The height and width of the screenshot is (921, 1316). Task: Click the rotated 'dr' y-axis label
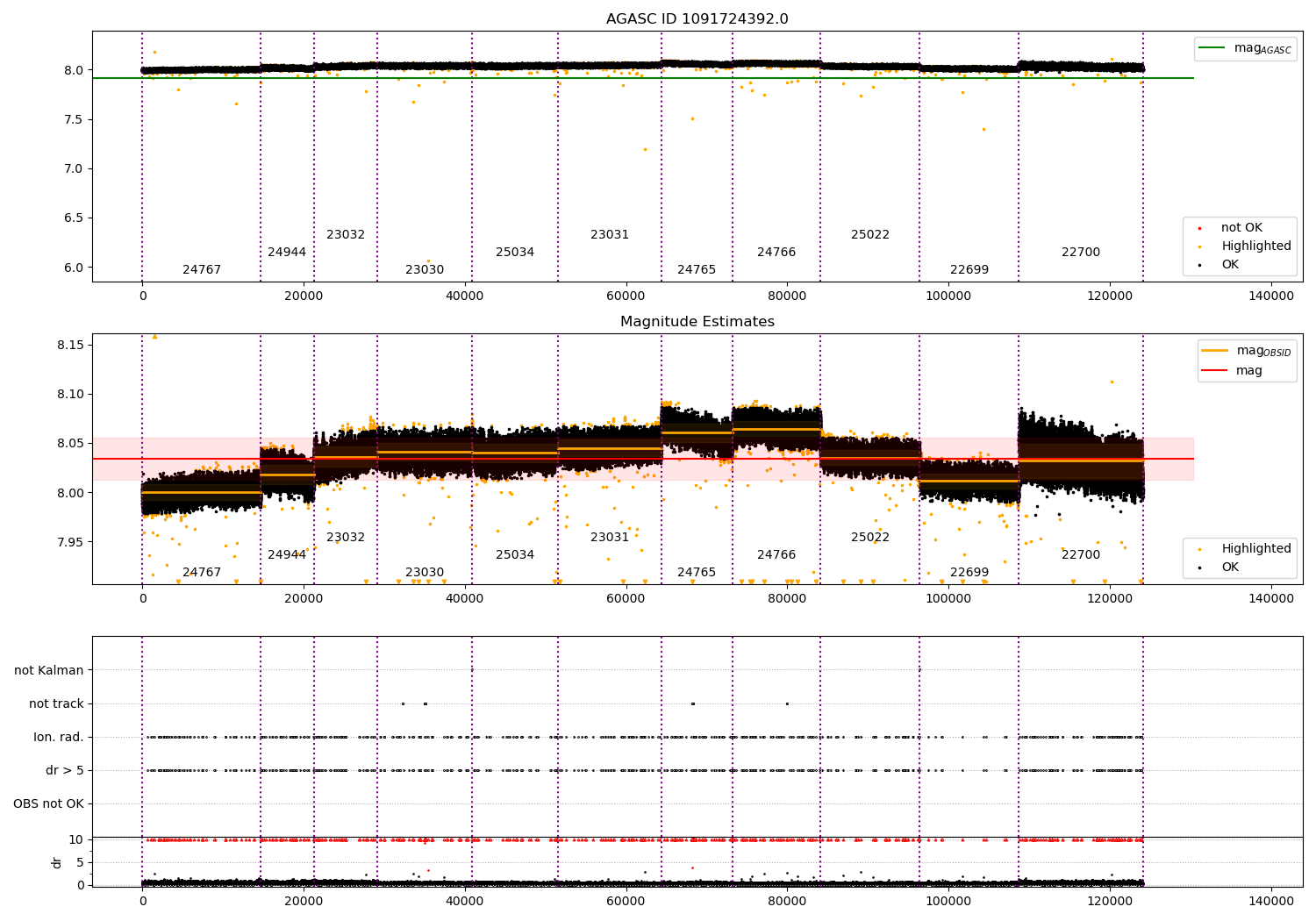[57, 862]
